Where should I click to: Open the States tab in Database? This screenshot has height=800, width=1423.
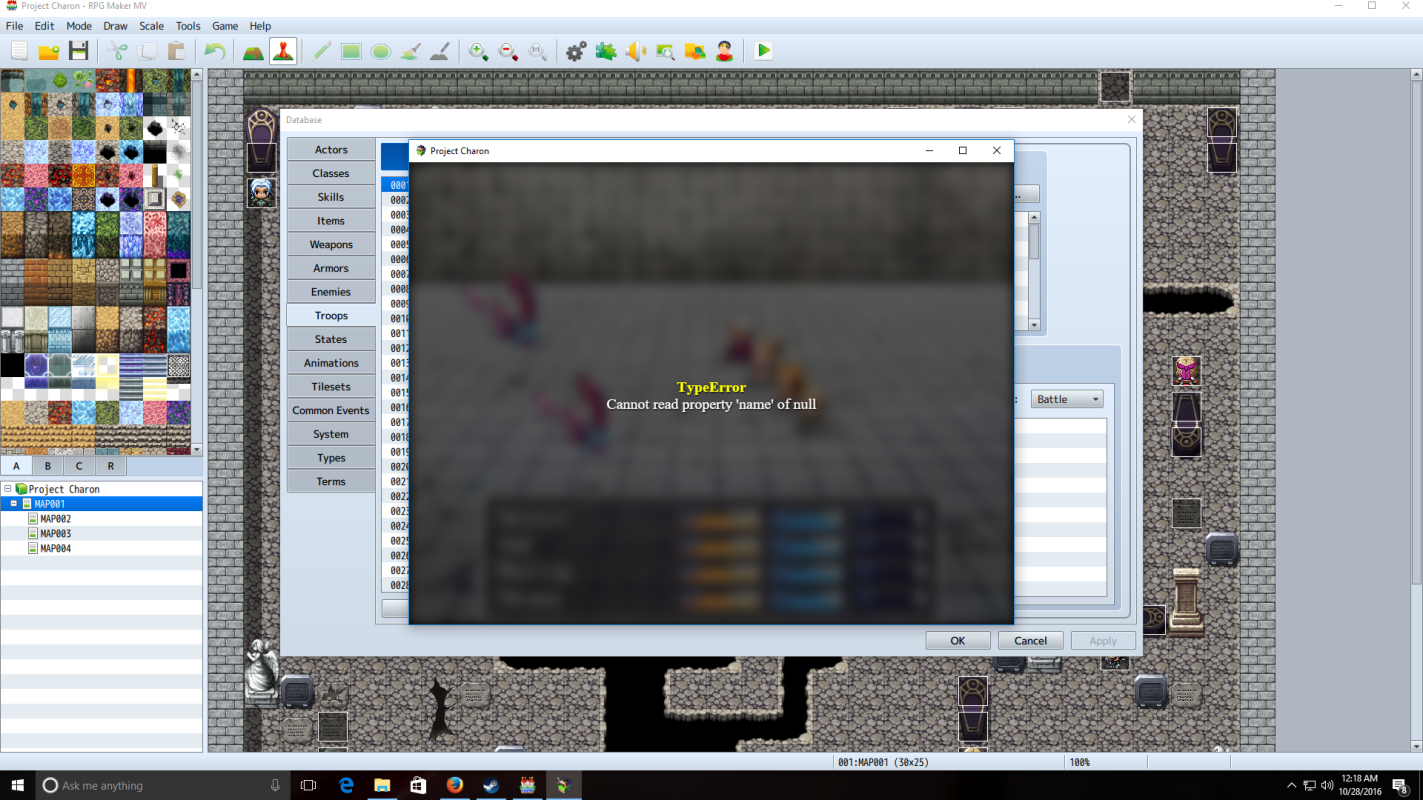(x=331, y=339)
